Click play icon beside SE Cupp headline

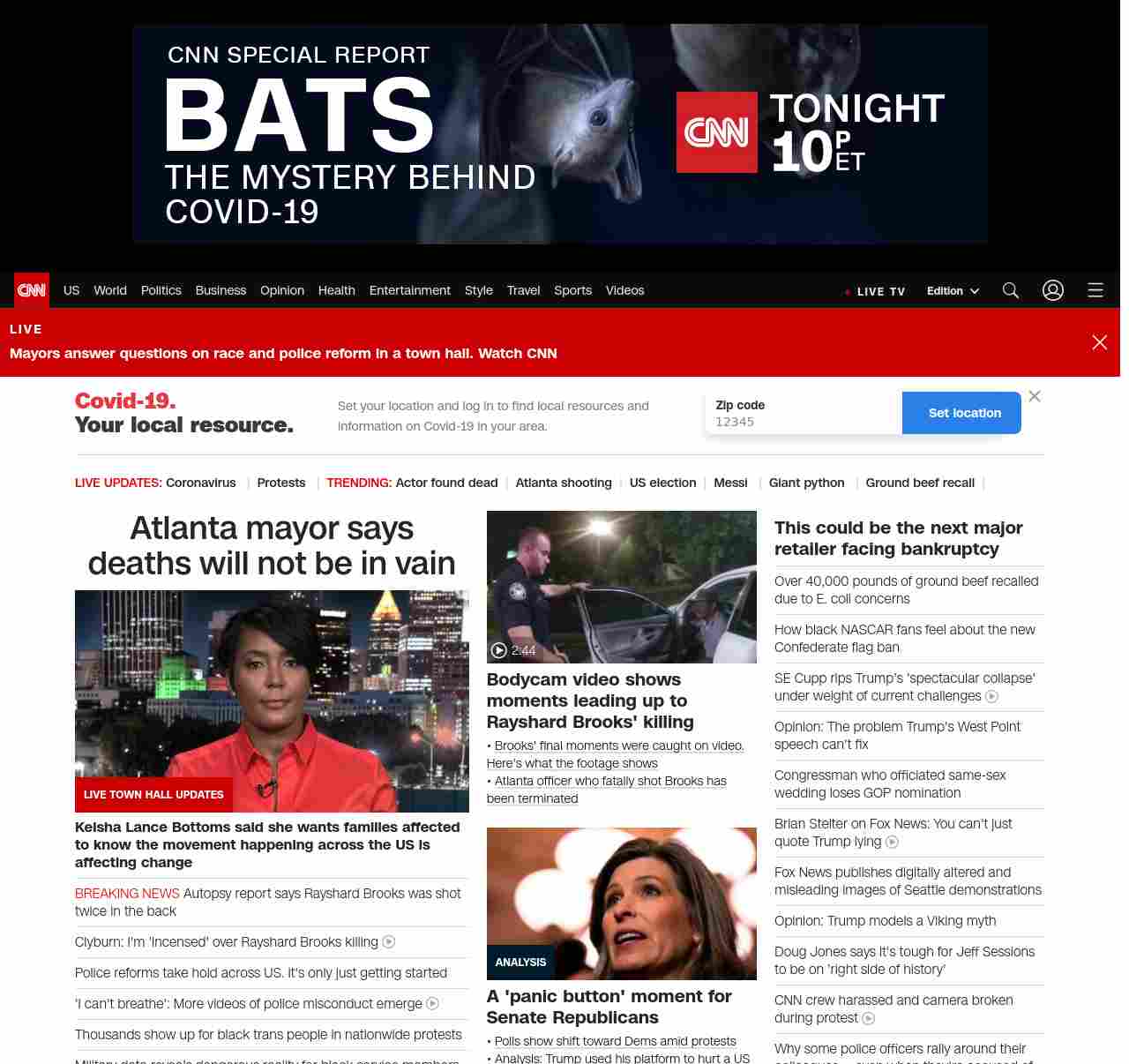(991, 696)
